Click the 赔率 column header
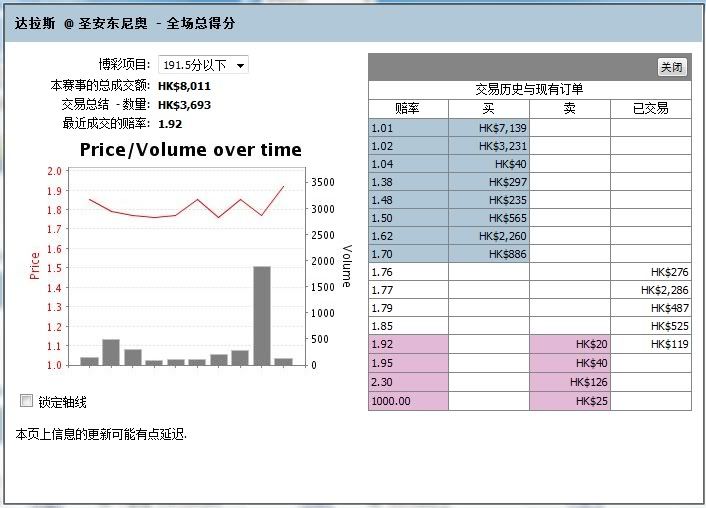Image resolution: width=706 pixels, height=508 pixels. point(408,108)
